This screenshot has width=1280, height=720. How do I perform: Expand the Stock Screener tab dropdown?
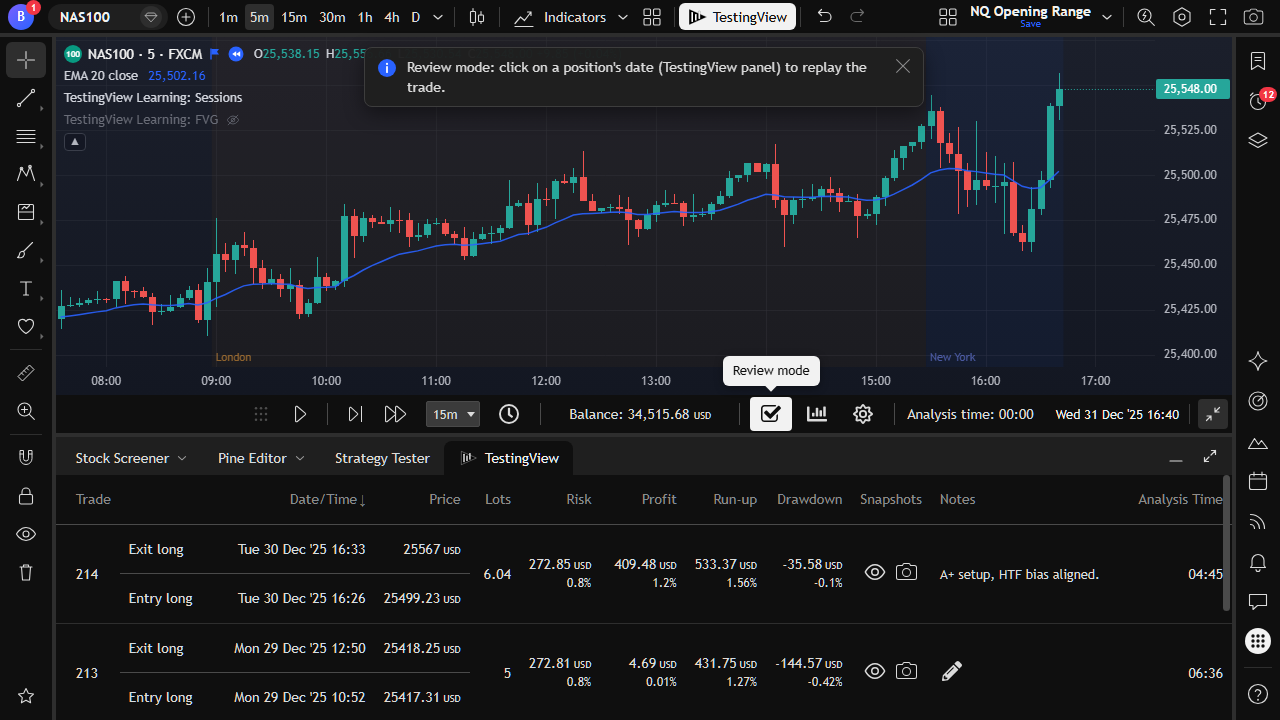coord(182,458)
